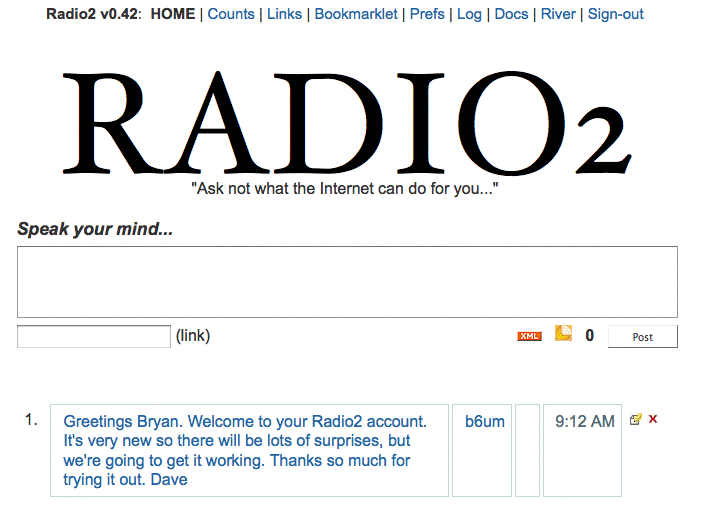Click the Post button
This screenshot has width=711, height=526.
point(643,336)
